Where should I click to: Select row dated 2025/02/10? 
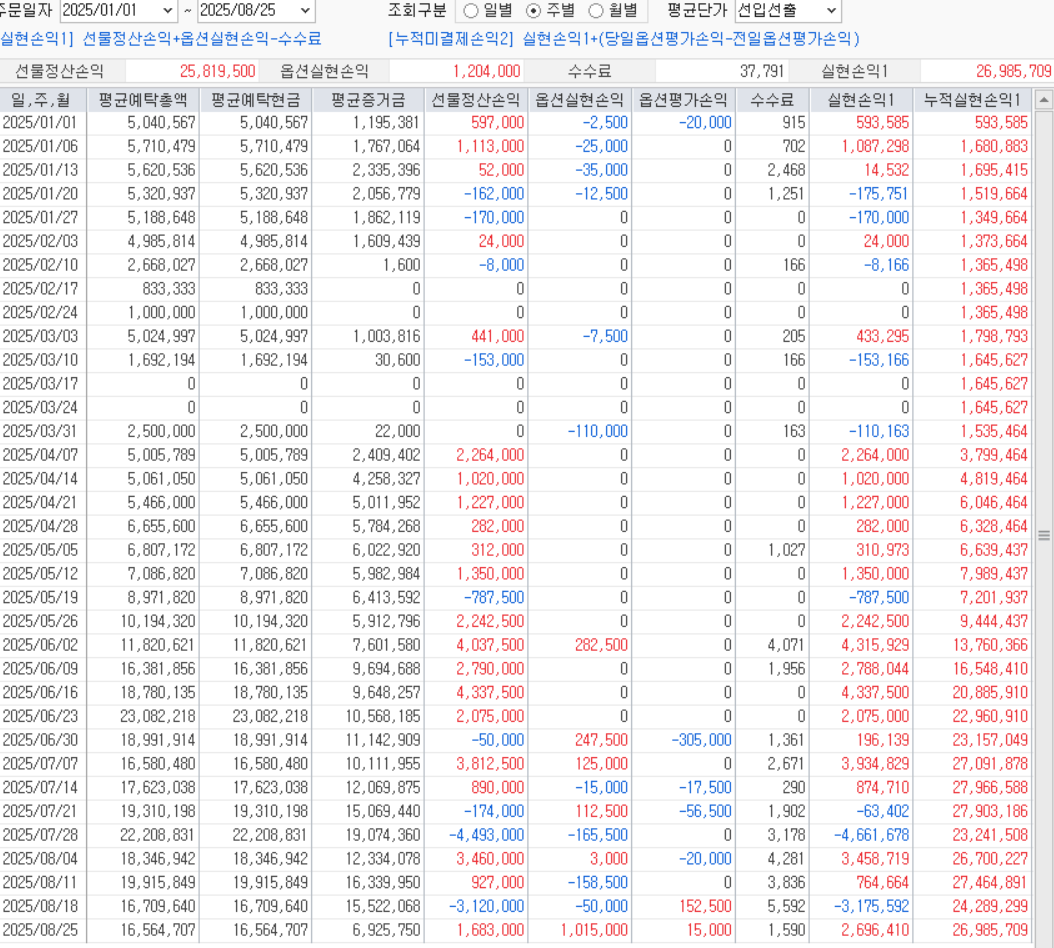coord(516,265)
